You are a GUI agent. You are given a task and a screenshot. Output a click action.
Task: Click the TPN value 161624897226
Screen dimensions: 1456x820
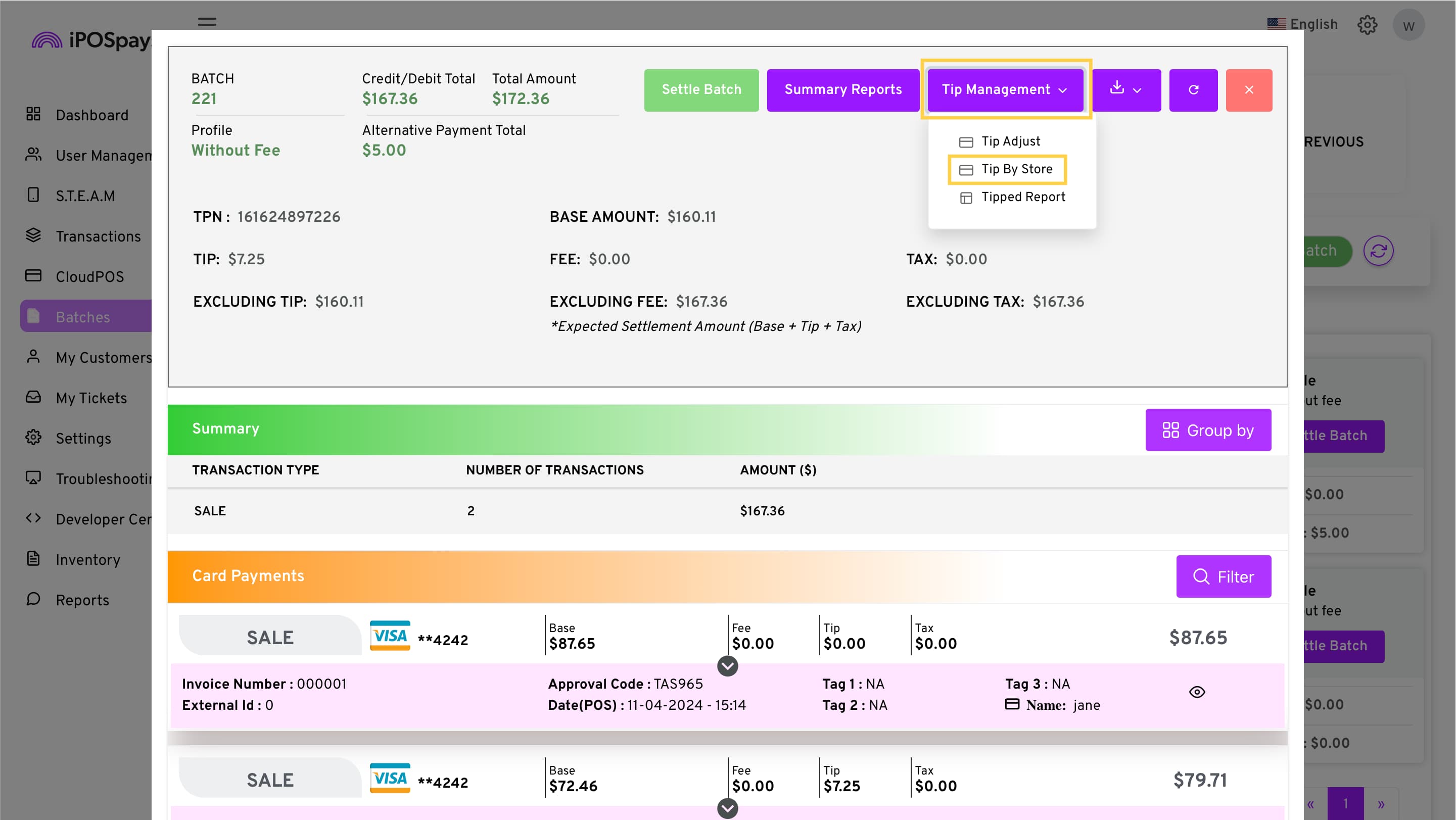pyautogui.click(x=289, y=216)
